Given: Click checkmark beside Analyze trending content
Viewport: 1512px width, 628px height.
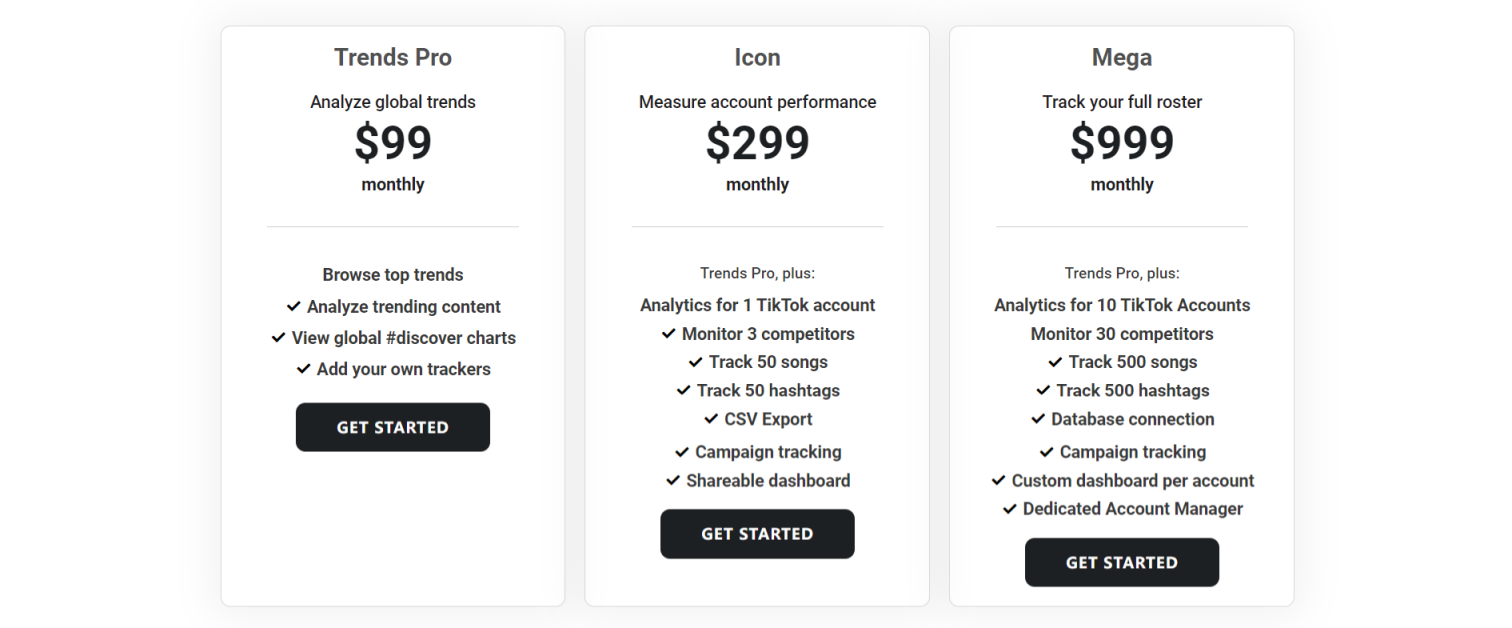Looking at the screenshot, I should click(294, 306).
